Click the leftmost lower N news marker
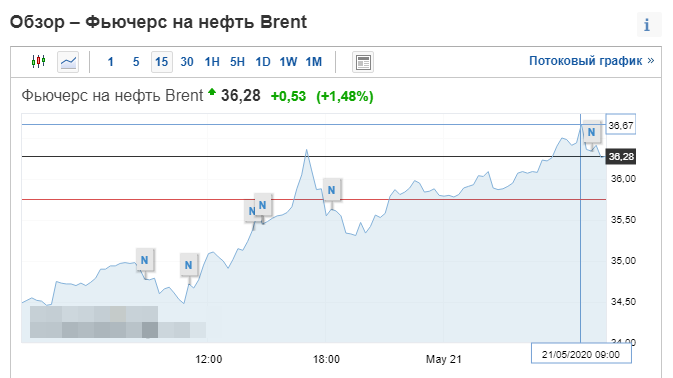673x378 pixels. 145,260
